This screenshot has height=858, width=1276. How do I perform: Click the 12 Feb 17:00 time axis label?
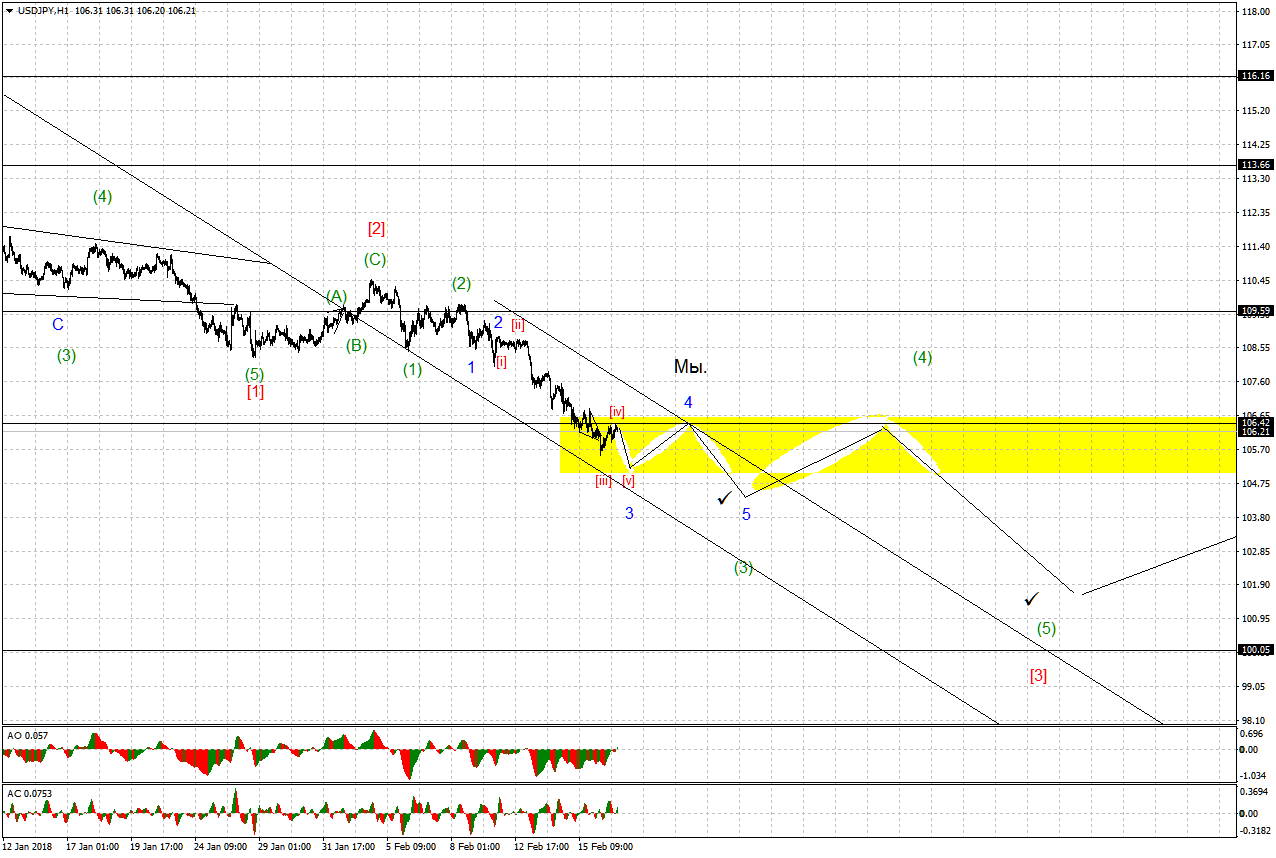click(x=541, y=847)
